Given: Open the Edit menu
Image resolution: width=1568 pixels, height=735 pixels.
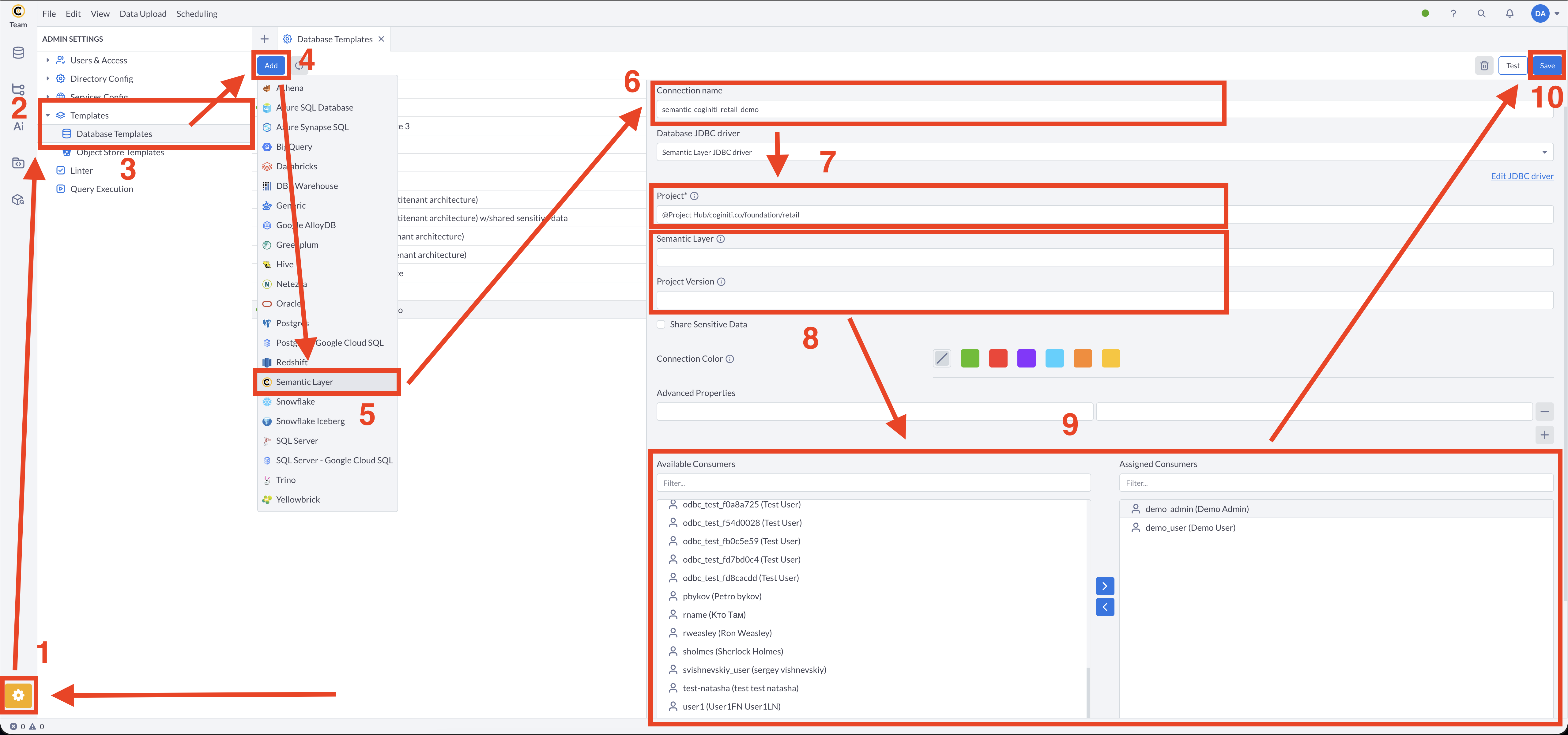Looking at the screenshot, I should tap(73, 13).
